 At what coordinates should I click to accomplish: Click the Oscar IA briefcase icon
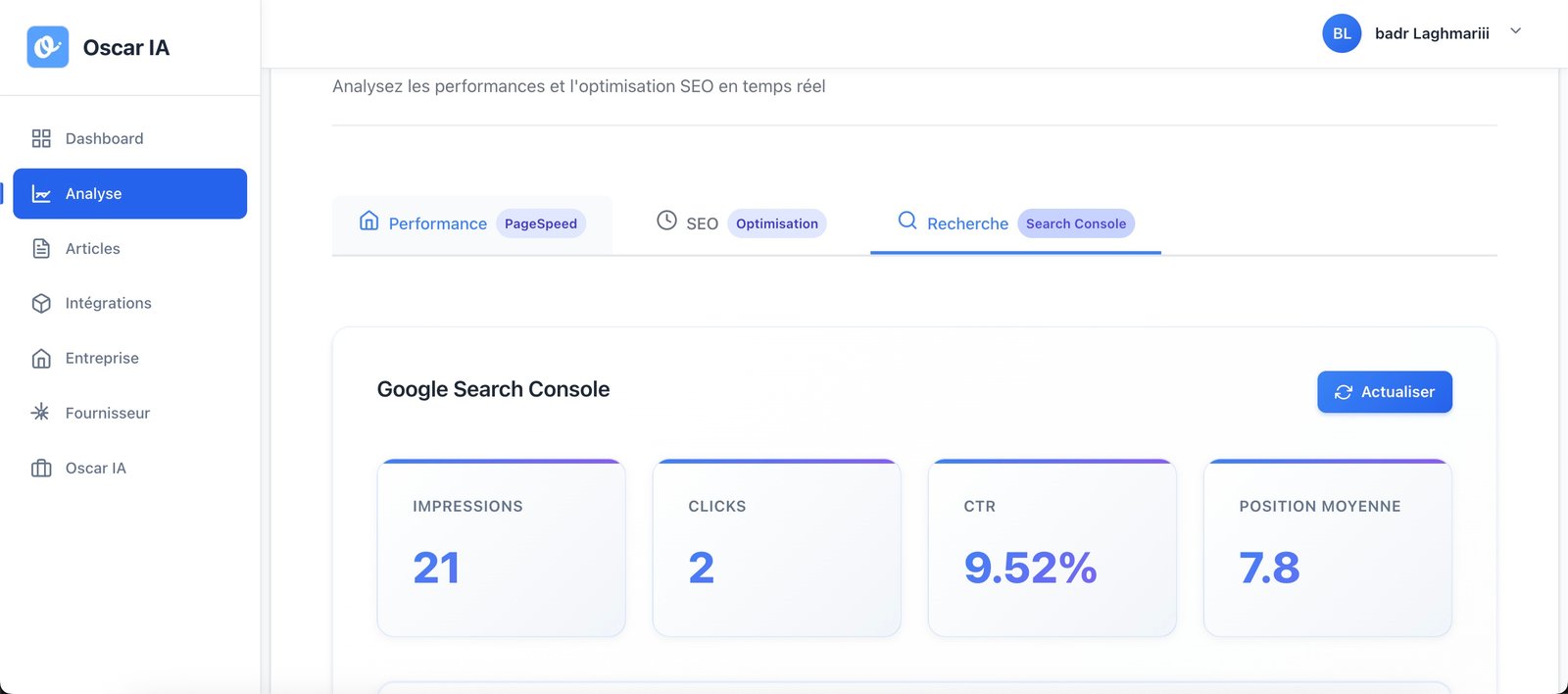coord(41,469)
